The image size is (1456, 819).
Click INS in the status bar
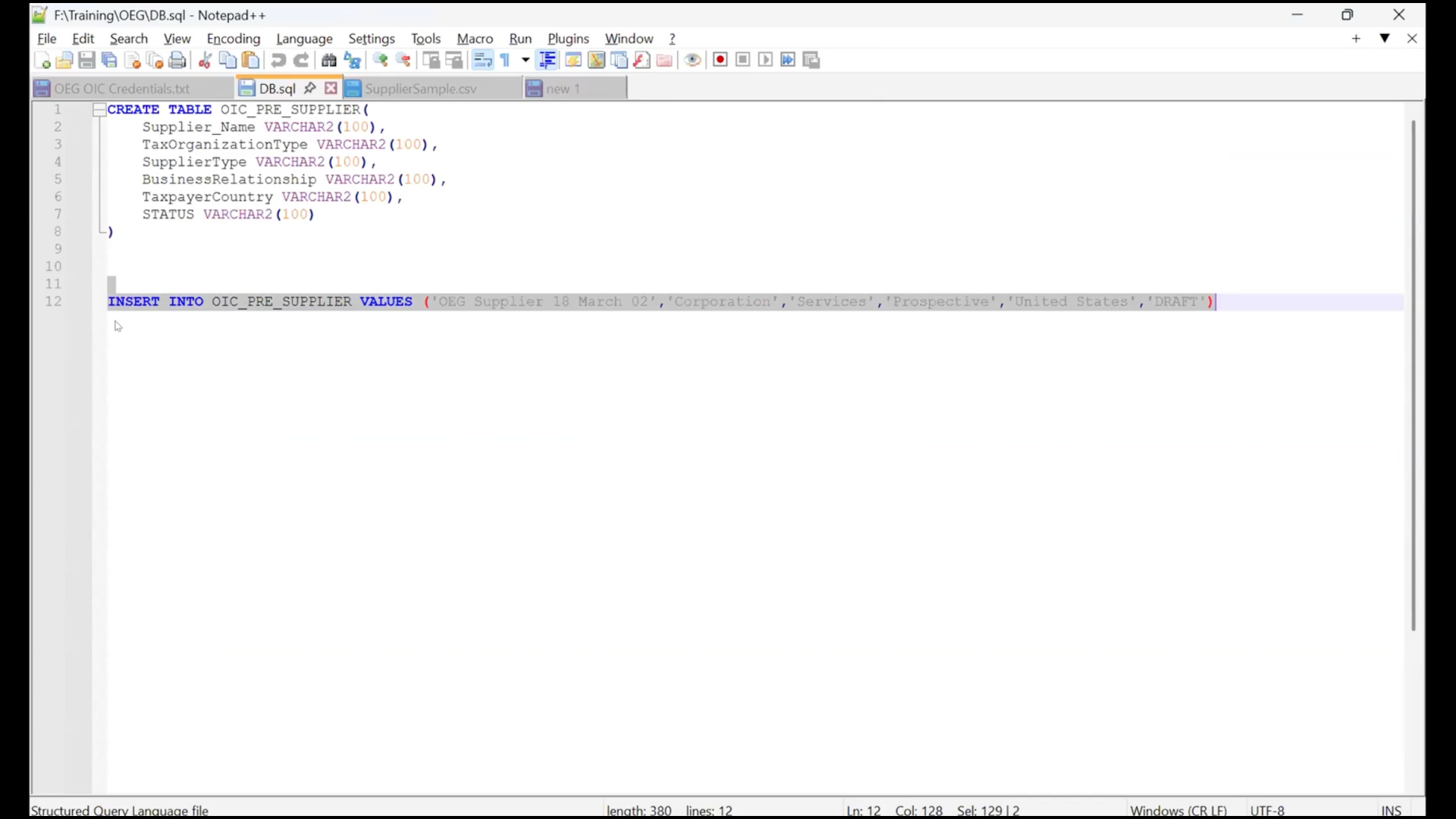tap(1392, 810)
